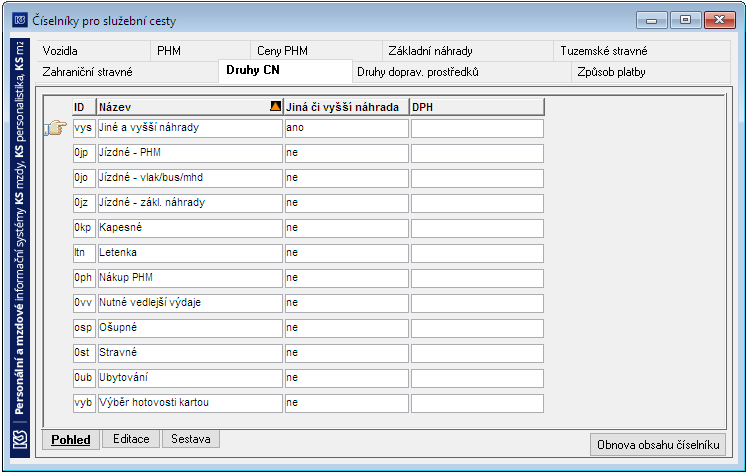
Task: Click the 'ne' value in Letenka row
Action: click(x=347, y=253)
